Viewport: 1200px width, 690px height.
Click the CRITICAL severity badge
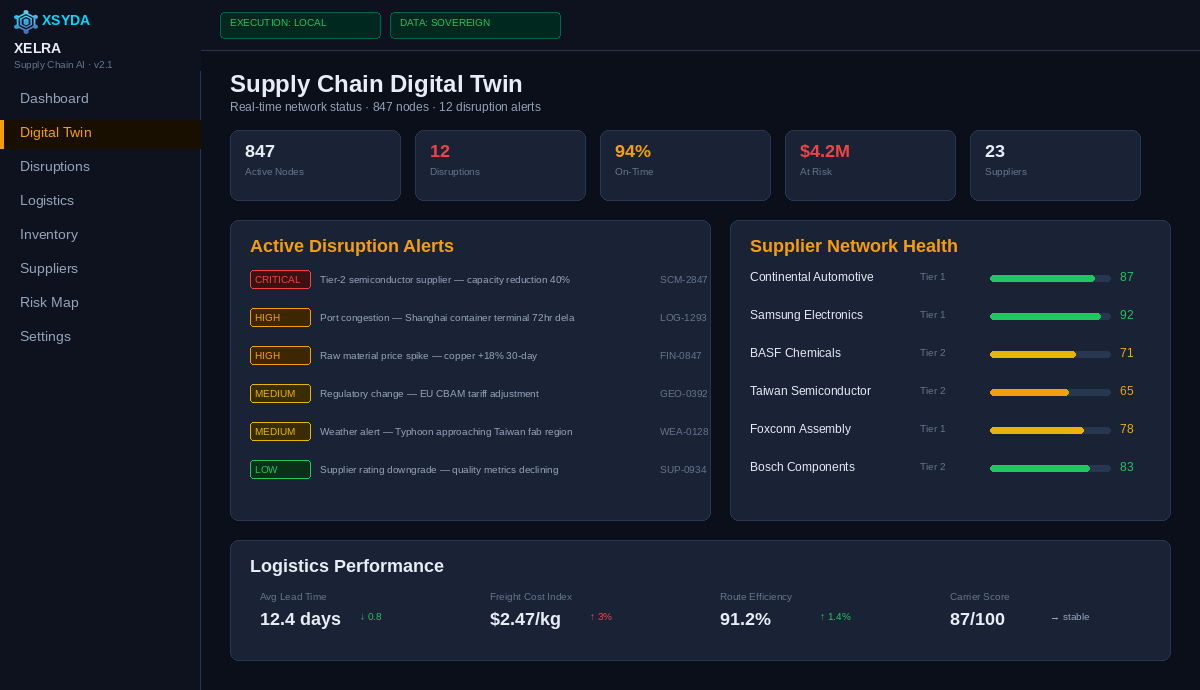[280, 280]
